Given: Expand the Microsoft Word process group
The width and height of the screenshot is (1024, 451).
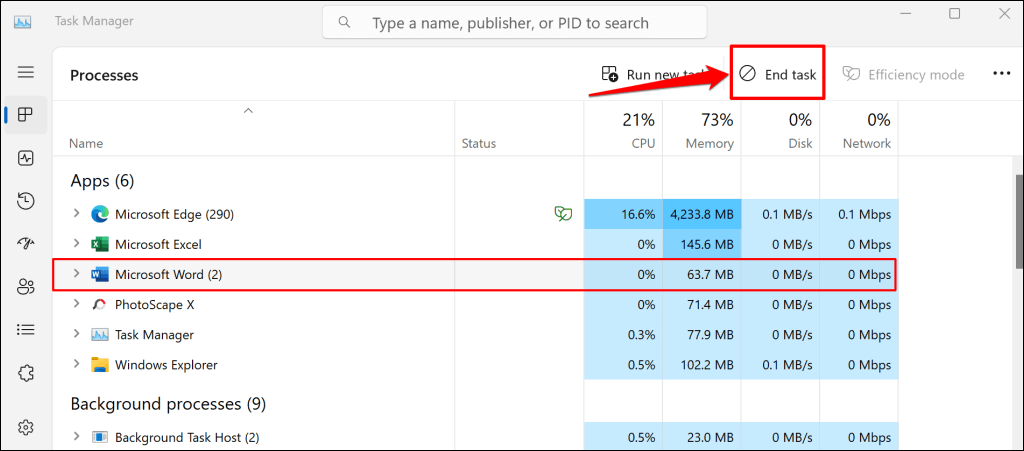Looking at the screenshot, I should click(x=77, y=274).
